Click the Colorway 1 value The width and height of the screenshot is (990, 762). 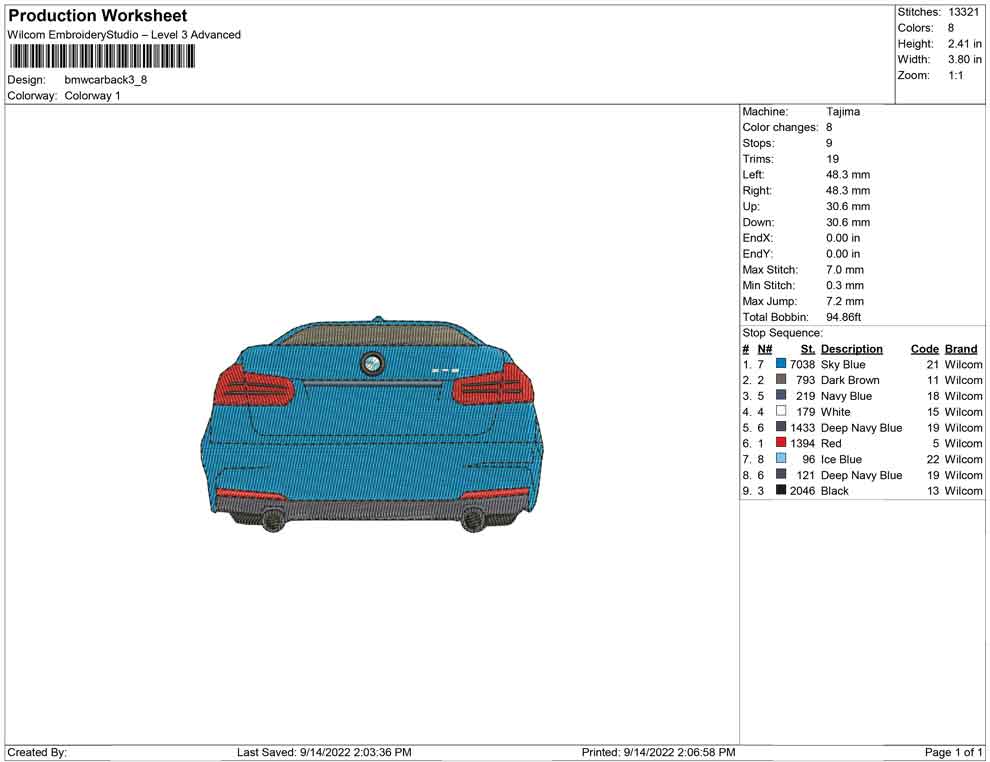pos(92,96)
